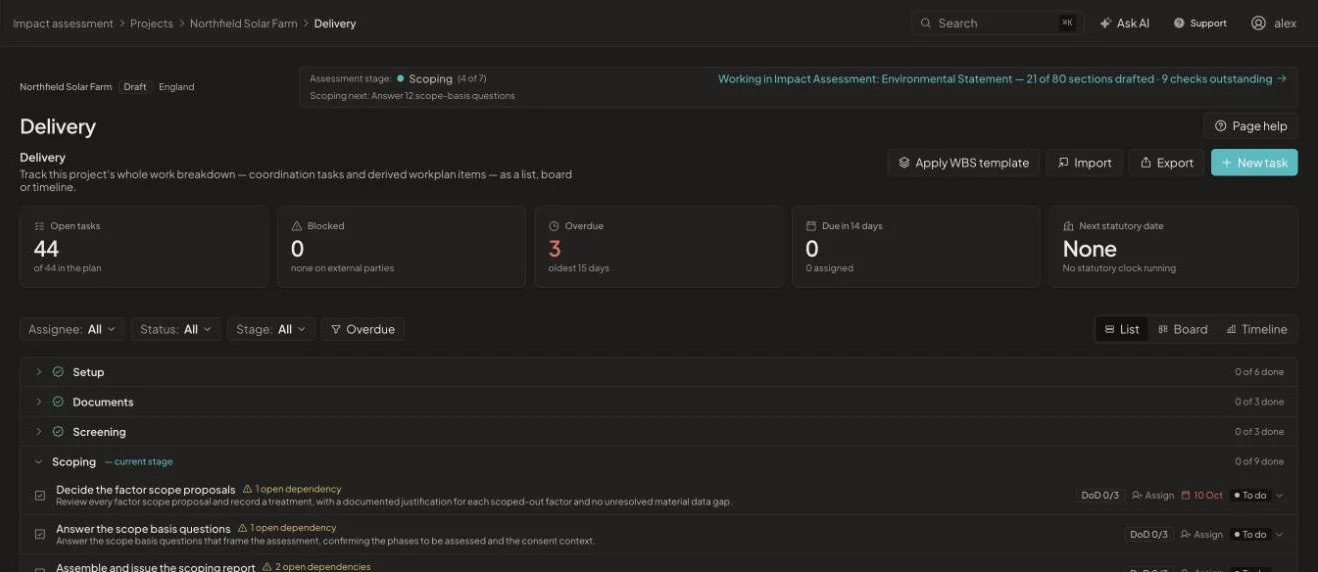1318x572 pixels.
Task: Click the Setup group check-circle icon
Action: tap(58, 372)
